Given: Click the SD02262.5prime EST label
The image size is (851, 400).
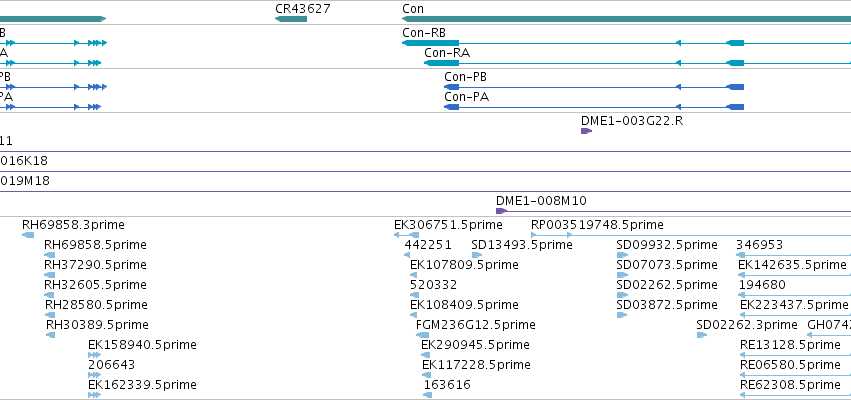Looking at the screenshot, I should click(x=667, y=284).
